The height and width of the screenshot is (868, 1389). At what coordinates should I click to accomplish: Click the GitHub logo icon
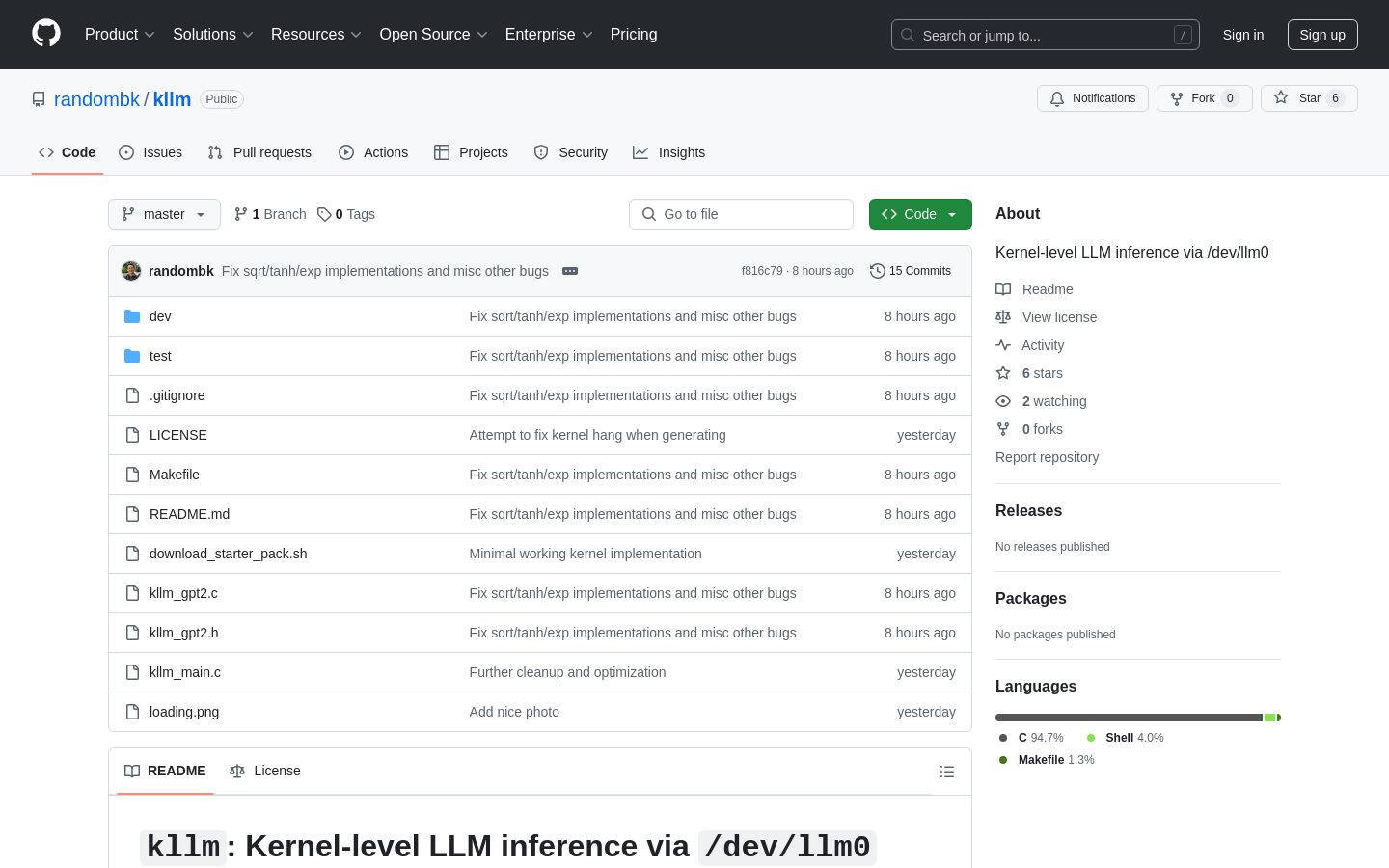pos(46,34)
